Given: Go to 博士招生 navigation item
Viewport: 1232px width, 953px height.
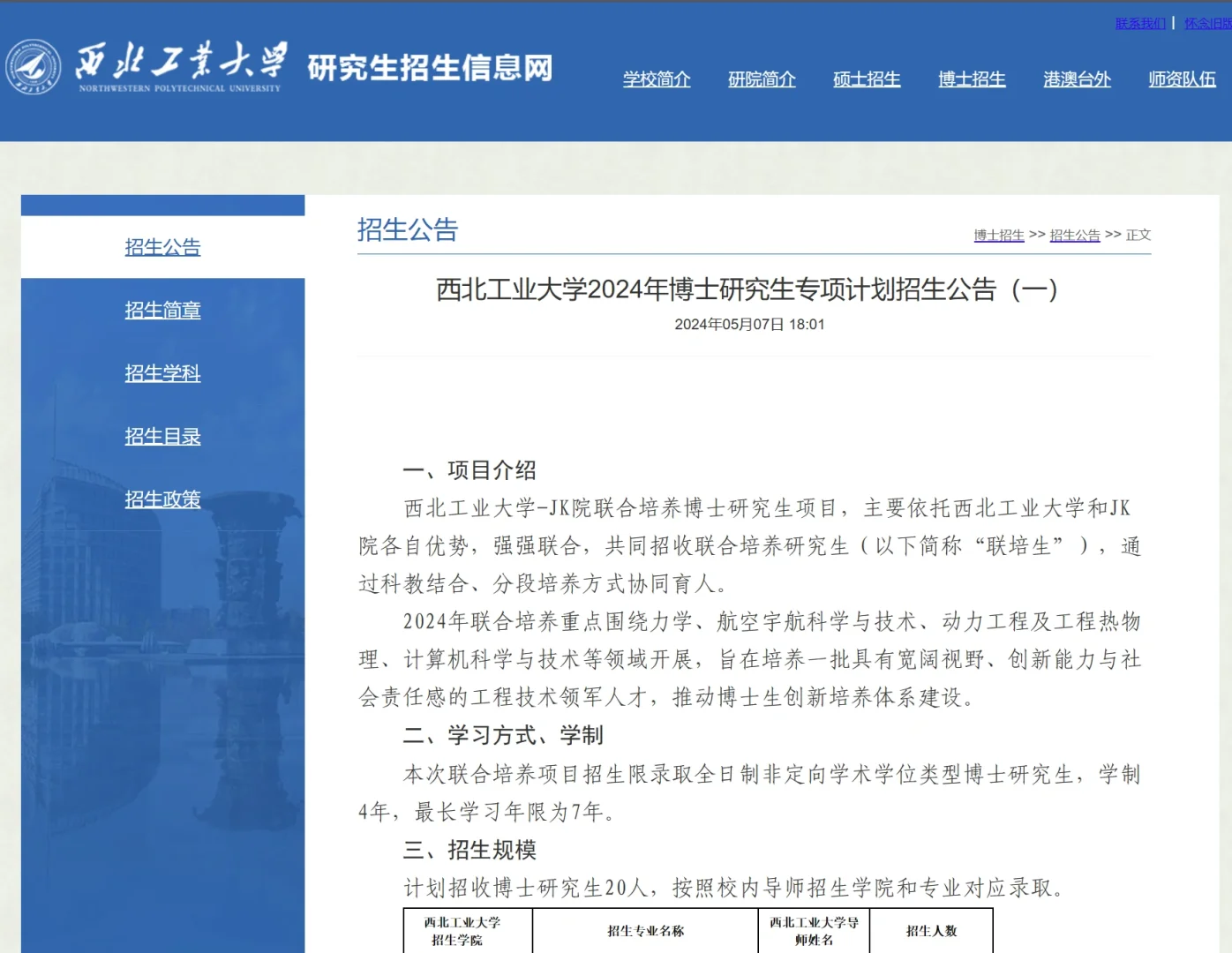Looking at the screenshot, I should click(972, 79).
